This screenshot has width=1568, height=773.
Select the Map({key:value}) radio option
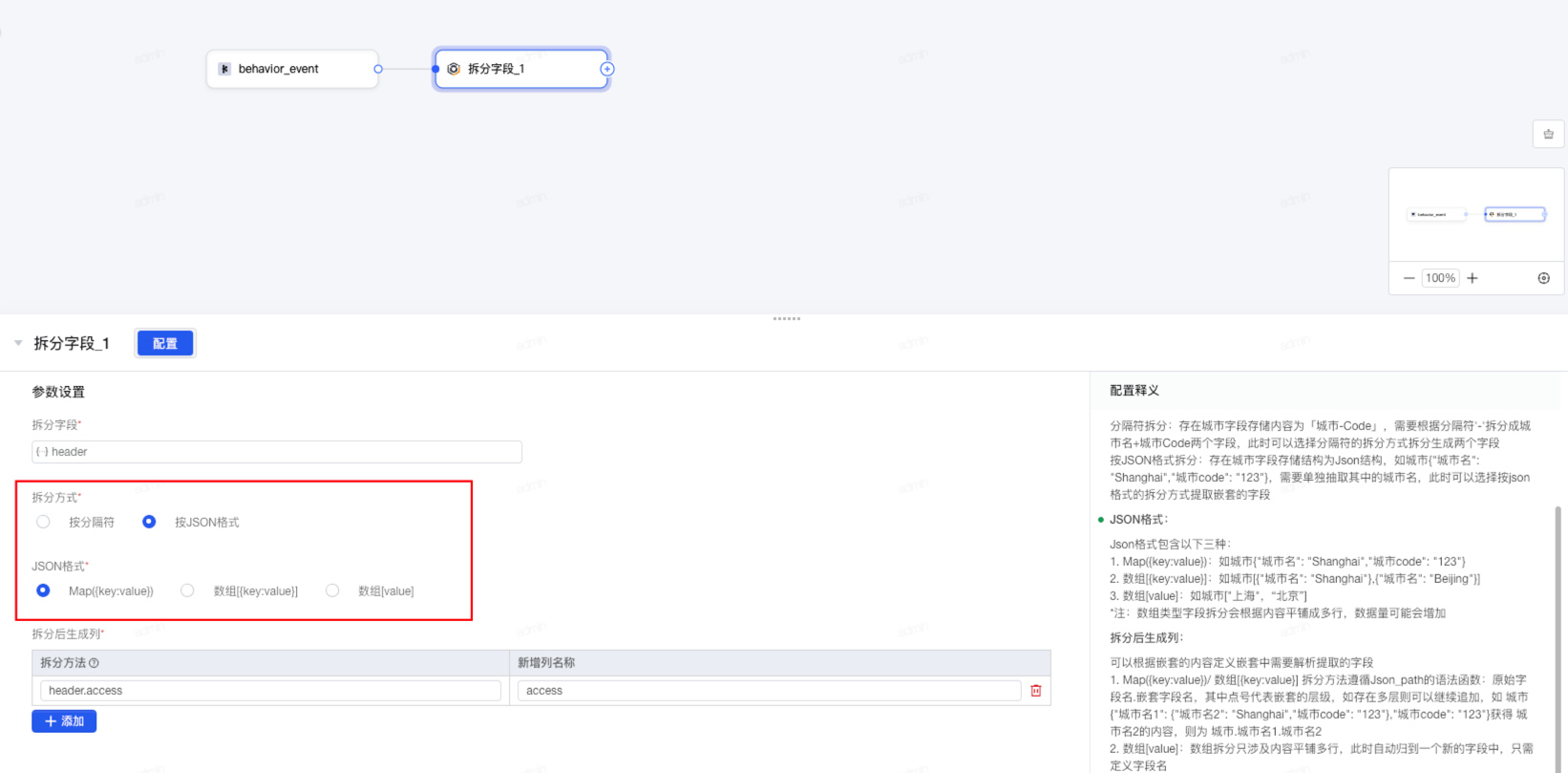(43, 590)
